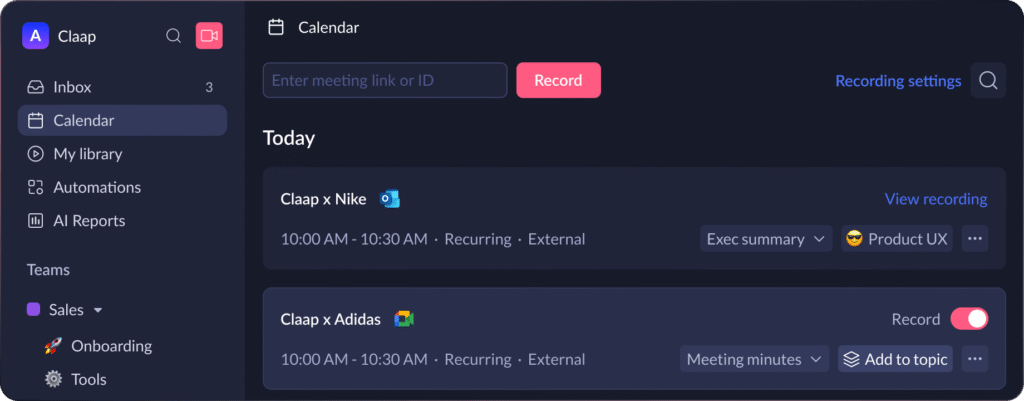This screenshot has width=1024, height=401.
Task: Click the Outlook icon beside Claap x Nike
Action: 389,199
